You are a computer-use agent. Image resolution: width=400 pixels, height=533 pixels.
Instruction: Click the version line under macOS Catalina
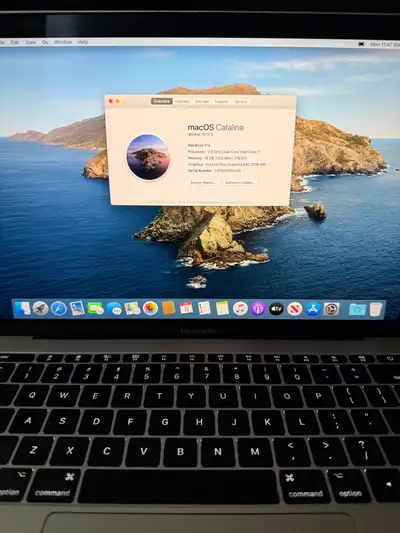(201, 135)
